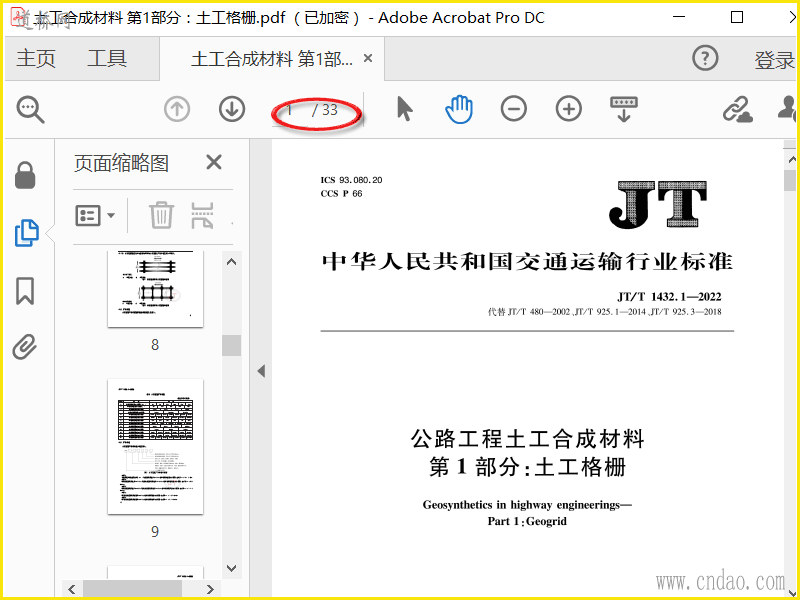Go to next page arrow
800x600 pixels.
coord(232,109)
